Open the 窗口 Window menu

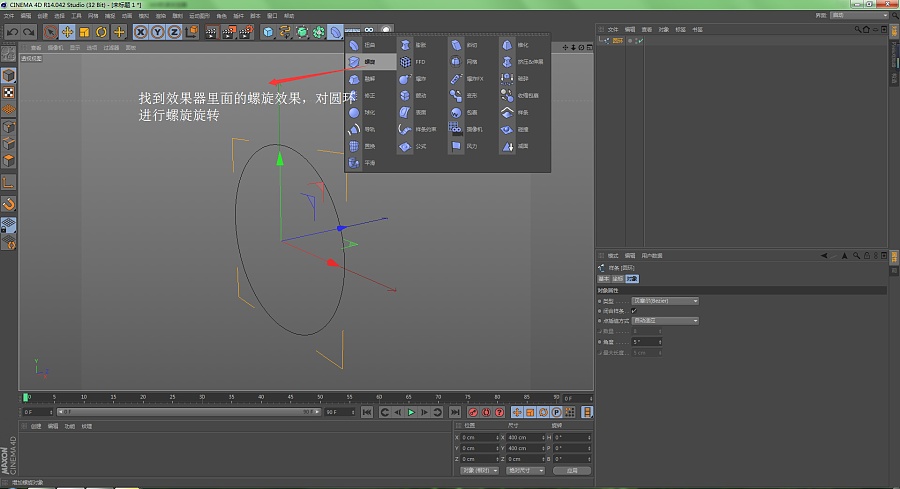pos(272,16)
